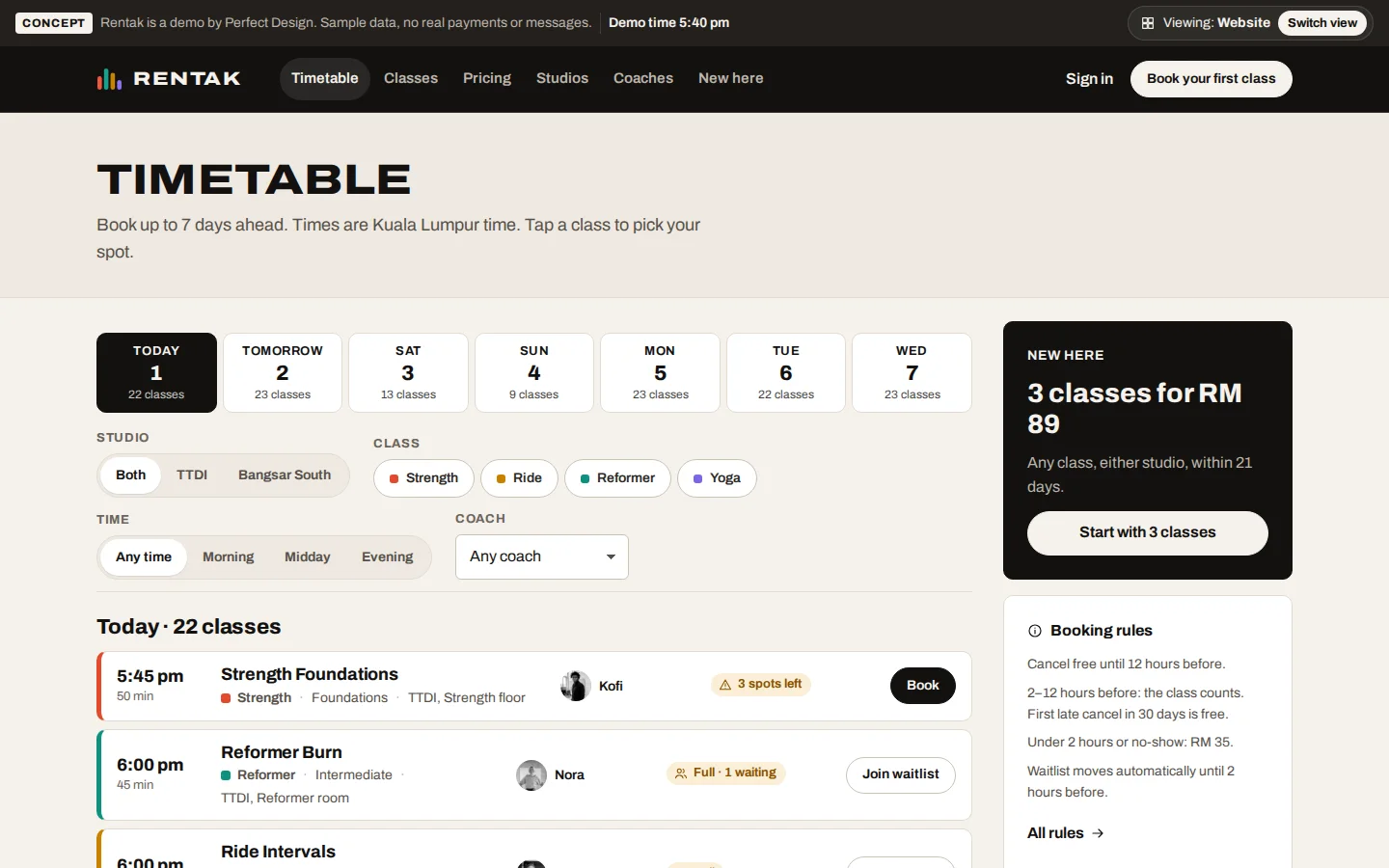
Task: Click the grid icon beside Viewing: Website
Action: (1148, 23)
